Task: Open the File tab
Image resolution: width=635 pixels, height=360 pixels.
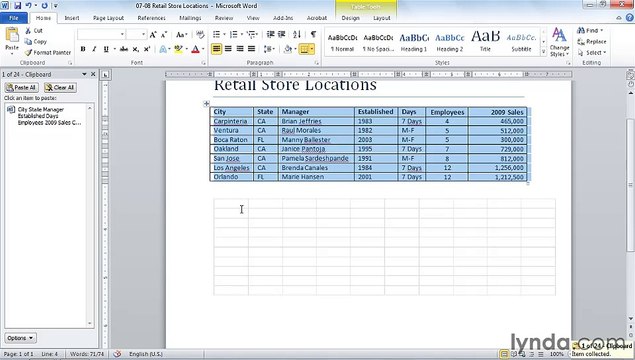Action: pyautogui.click(x=14, y=18)
